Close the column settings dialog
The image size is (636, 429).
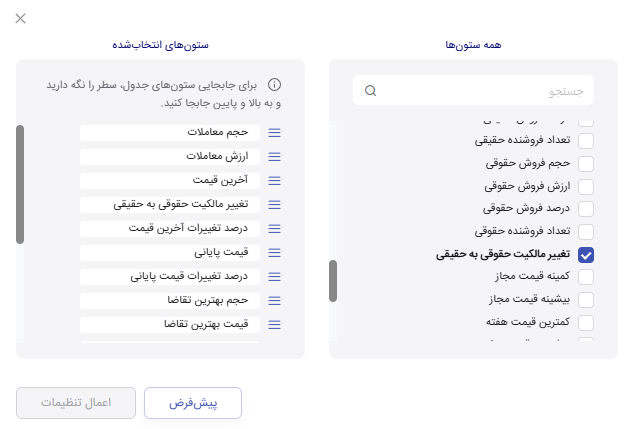click(21, 19)
